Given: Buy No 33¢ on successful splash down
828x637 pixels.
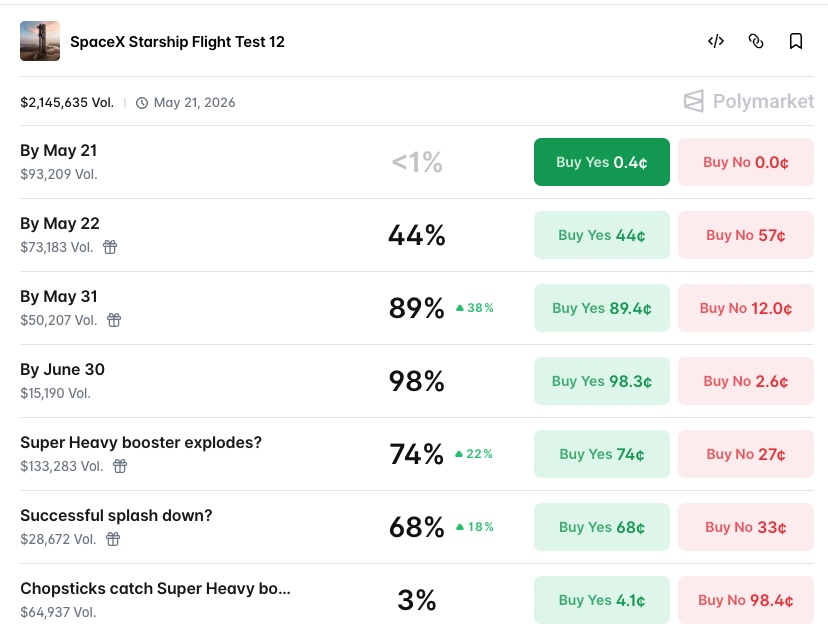Looking at the screenshot, I should [x=746, y=527].
